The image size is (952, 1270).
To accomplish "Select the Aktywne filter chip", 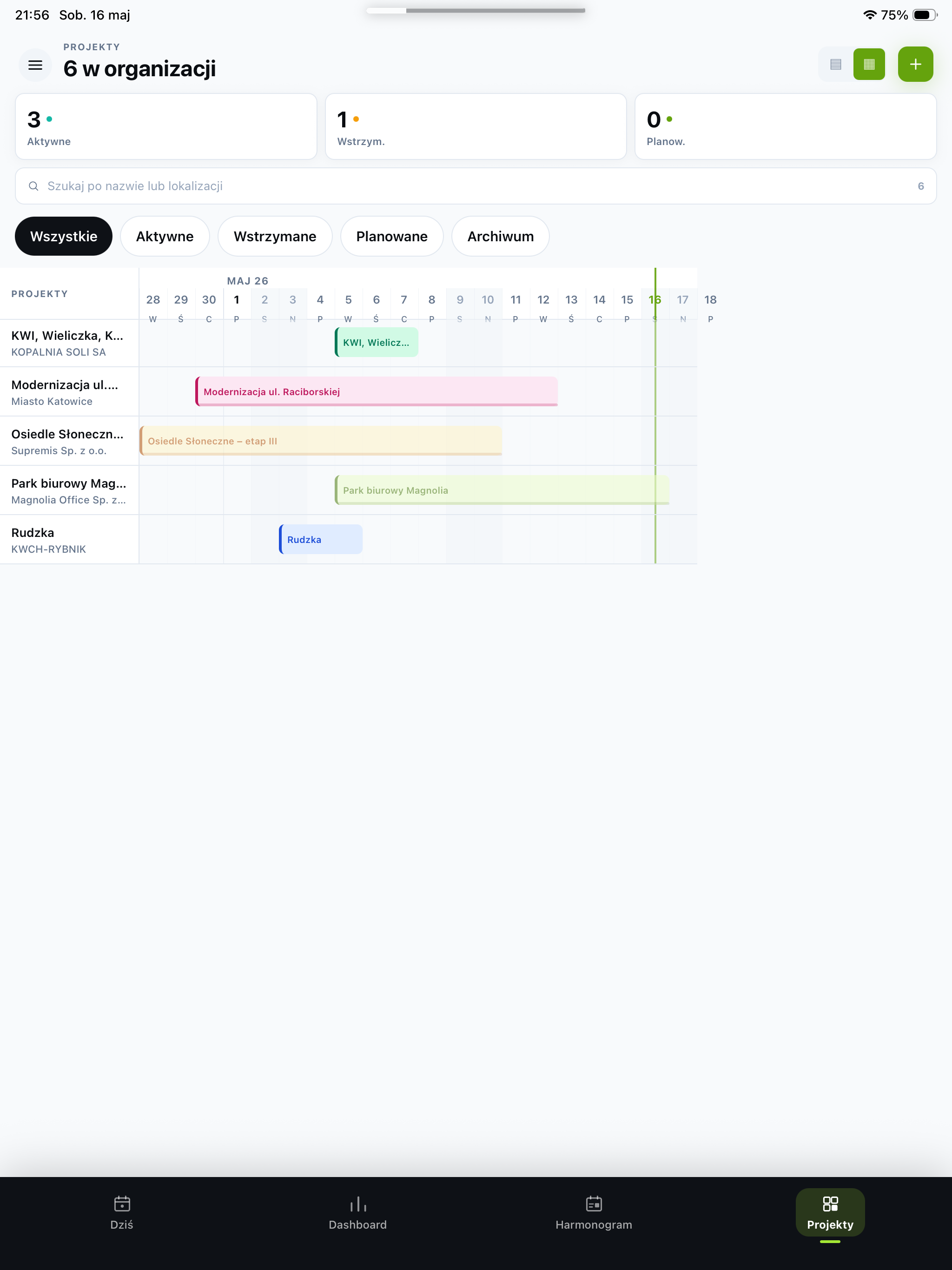I will pos(165,236).
